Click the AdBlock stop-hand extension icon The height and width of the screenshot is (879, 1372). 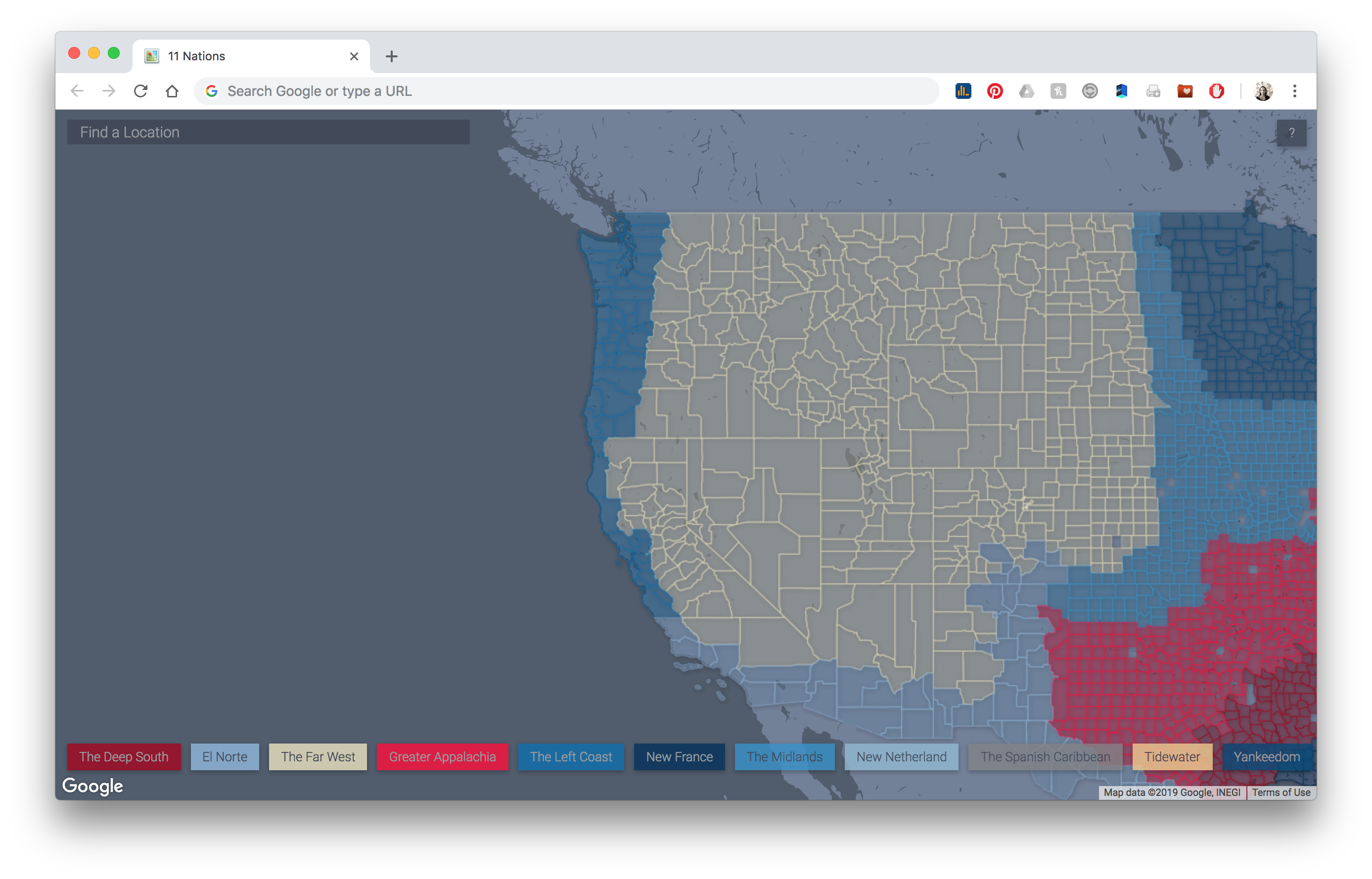tap(1216, 91)
